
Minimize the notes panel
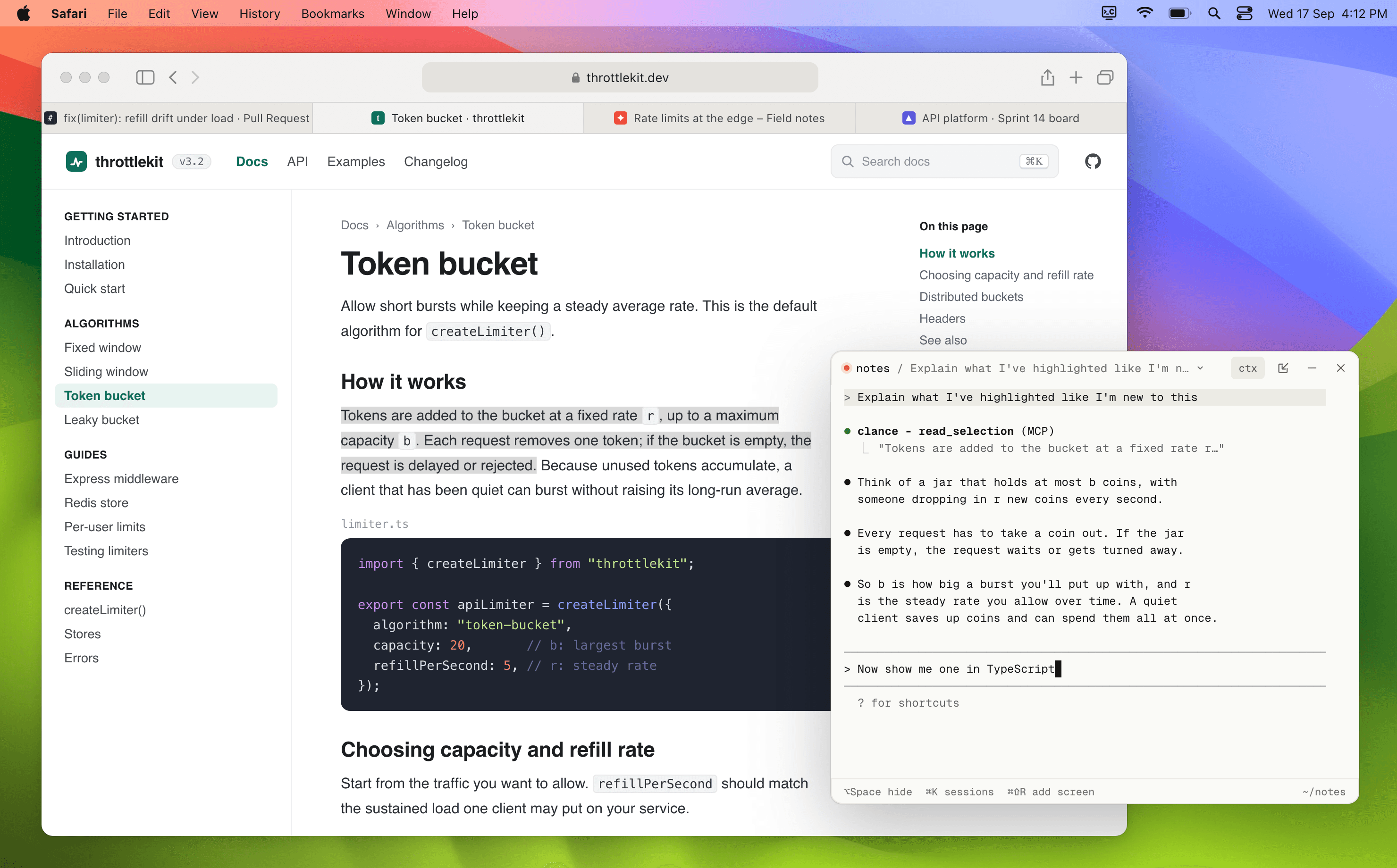1312,368
